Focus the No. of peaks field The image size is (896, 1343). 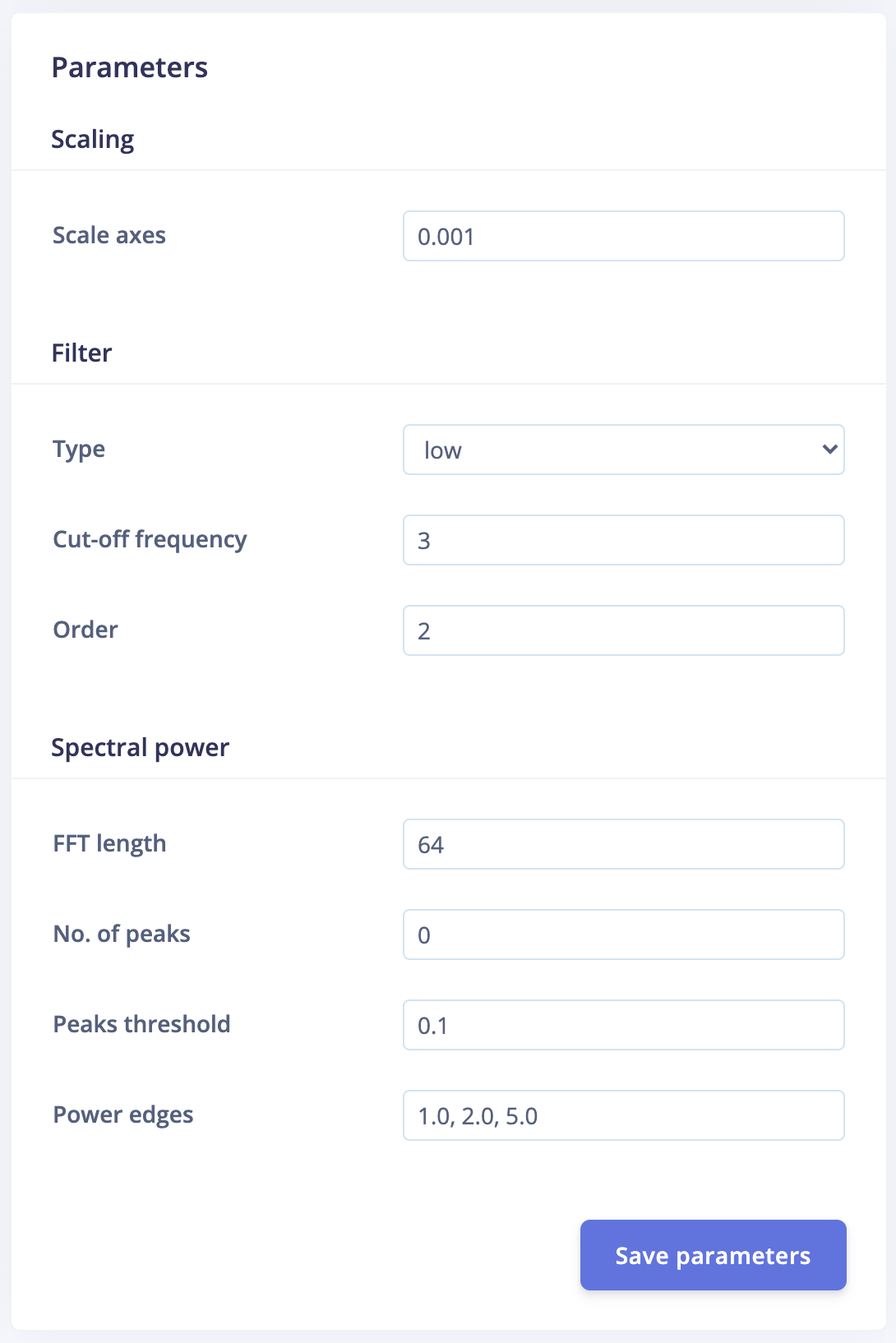click(x=623, y=935)
